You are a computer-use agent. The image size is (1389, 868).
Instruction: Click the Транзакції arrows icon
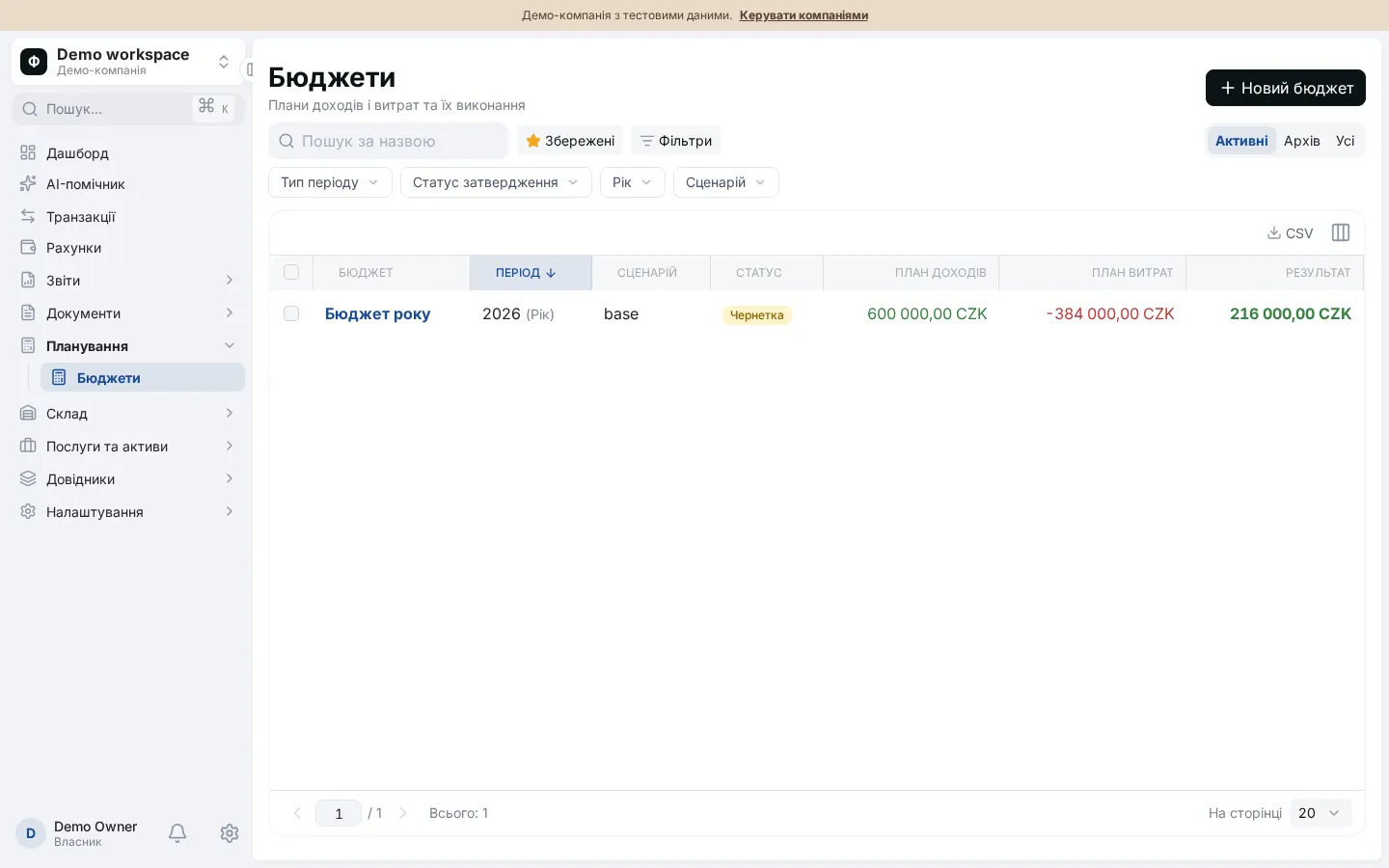click(x=28, y=216)
